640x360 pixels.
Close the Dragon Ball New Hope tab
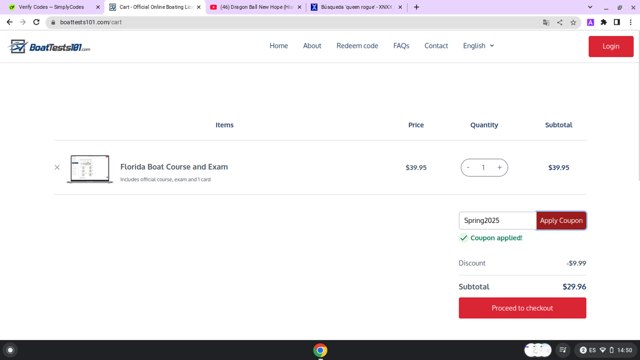pyautogui.click(x=300, y=7)
